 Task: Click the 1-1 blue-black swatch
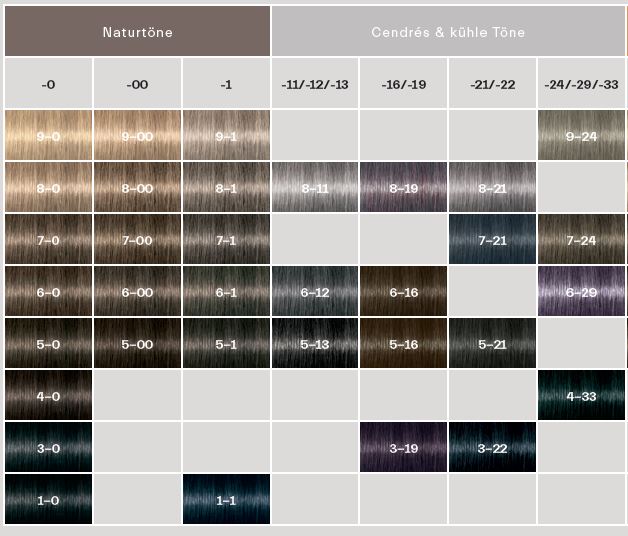pos(226,499)
